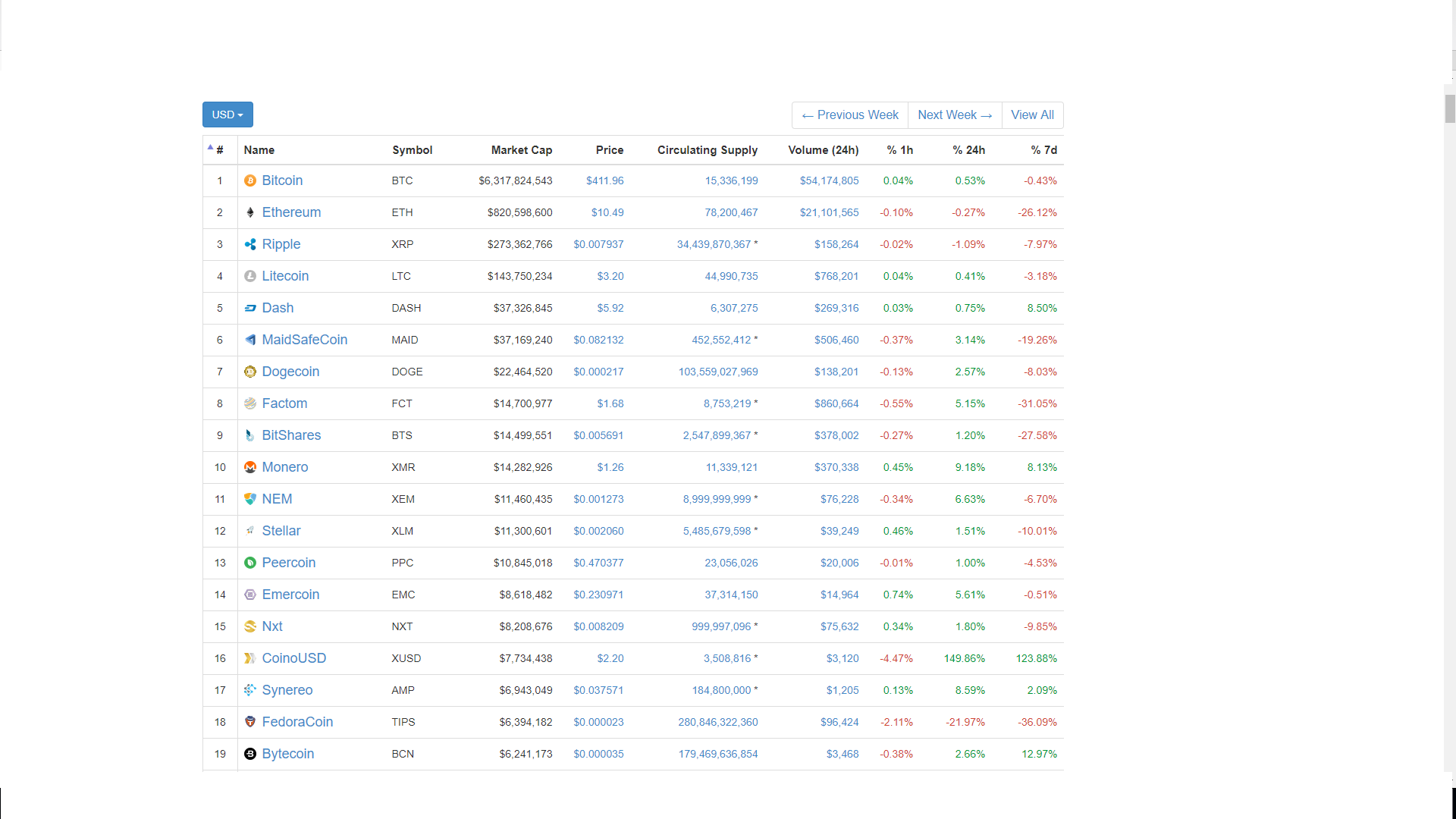Open the Bitcoin name link

point(282,180)
